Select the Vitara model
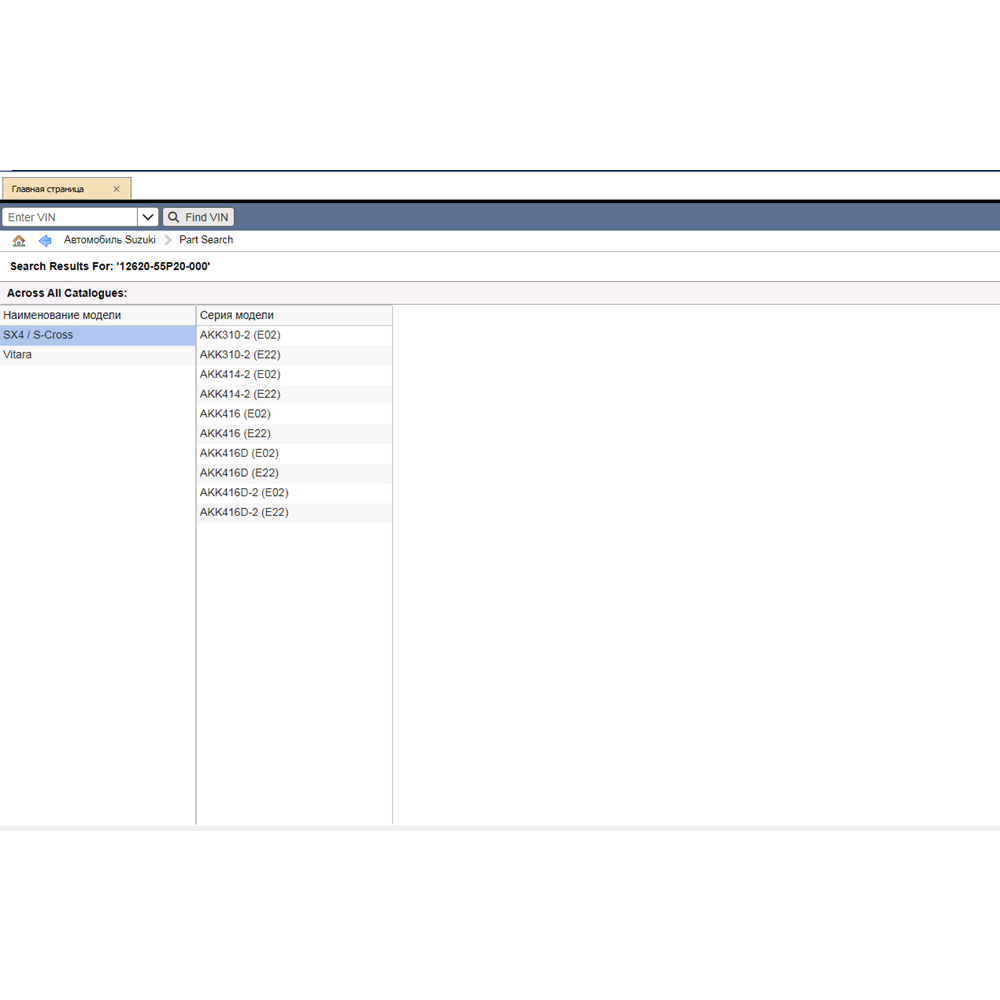 [x=17, y=355]
